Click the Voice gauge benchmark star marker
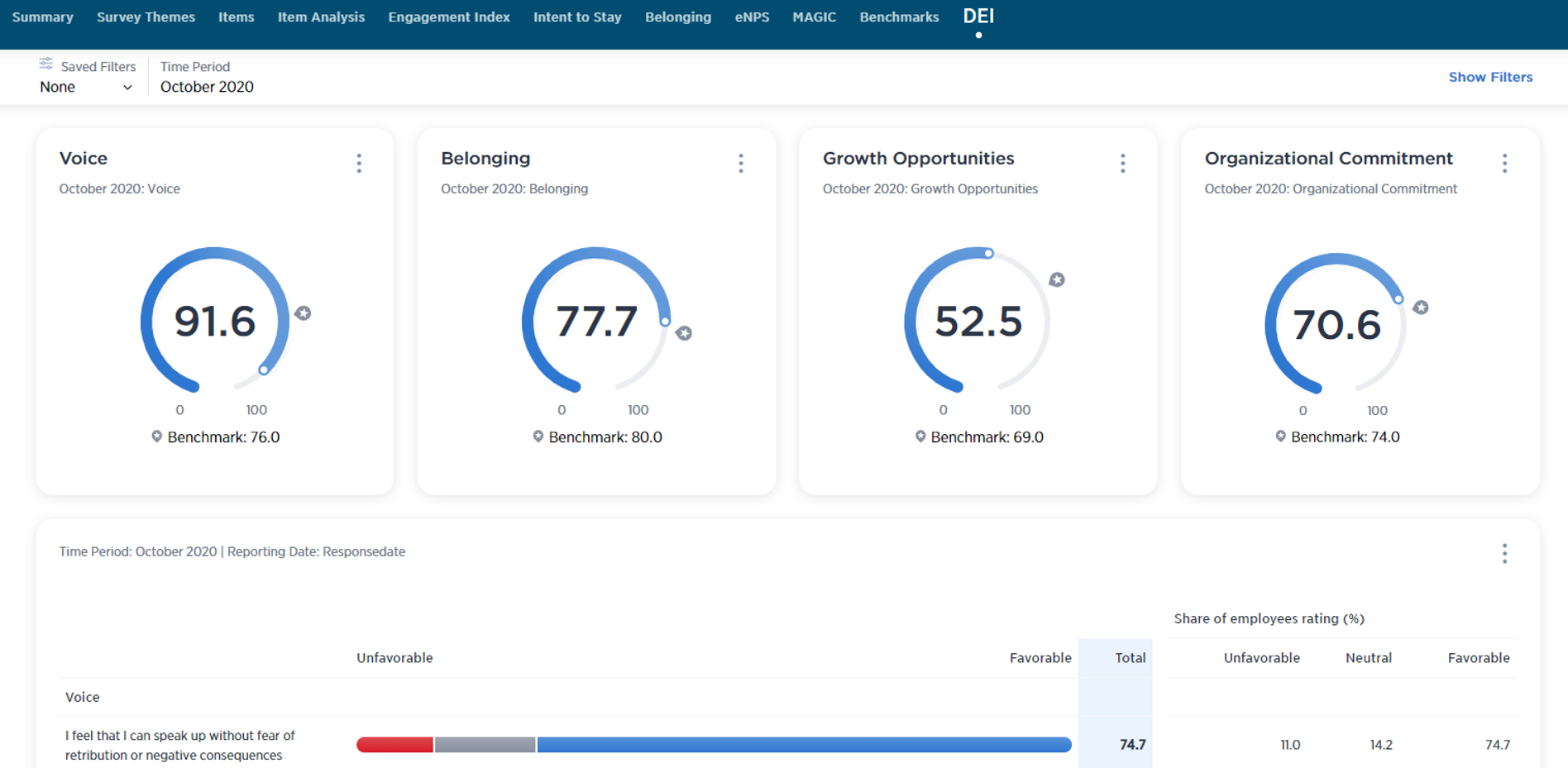Screen dimensions: 1568x768 point(304,313)
